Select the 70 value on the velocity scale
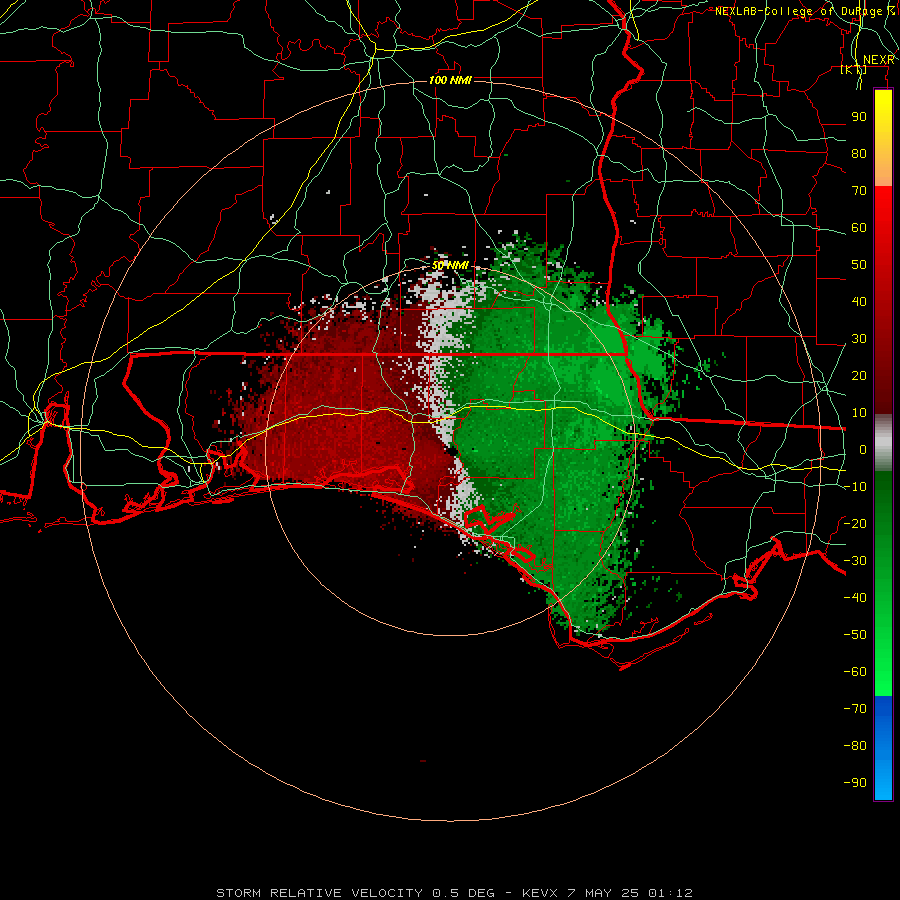 pos(859,191)
